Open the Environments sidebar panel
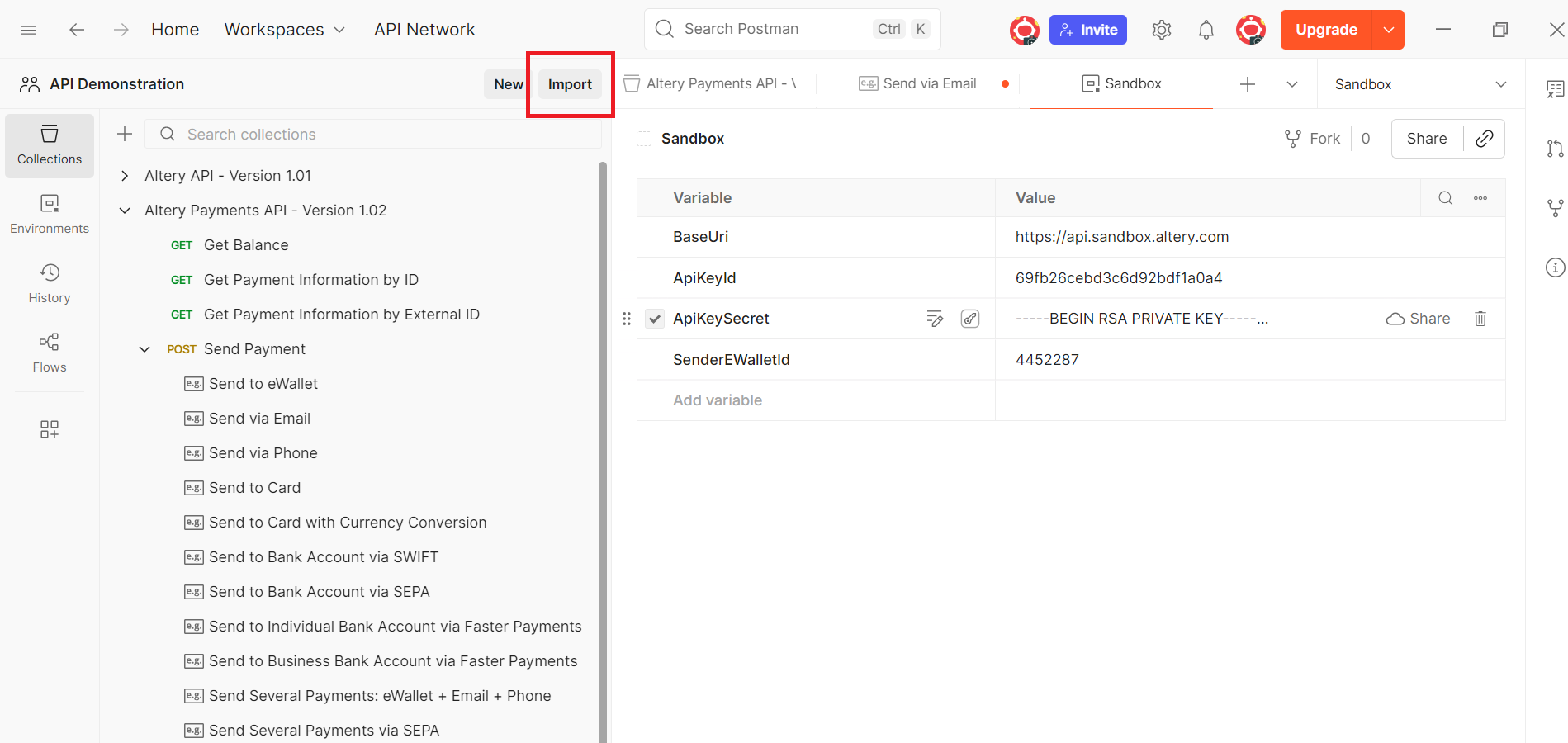The image size is (1568, 743). click(50, 215)
